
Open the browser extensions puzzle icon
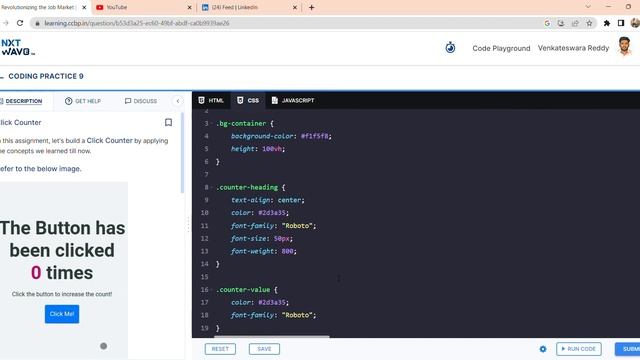(x=607, y=23)
